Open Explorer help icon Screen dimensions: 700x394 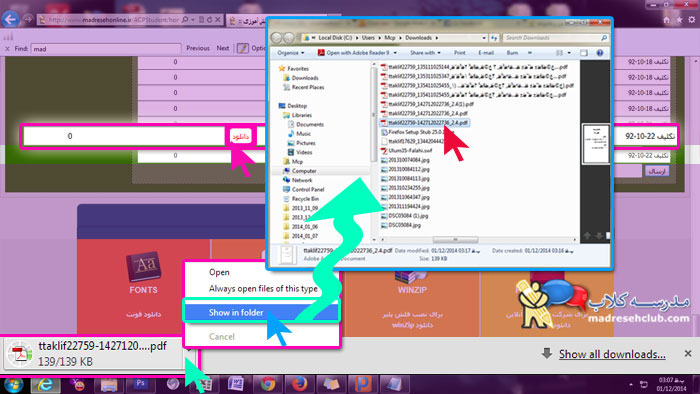[600, 53]
